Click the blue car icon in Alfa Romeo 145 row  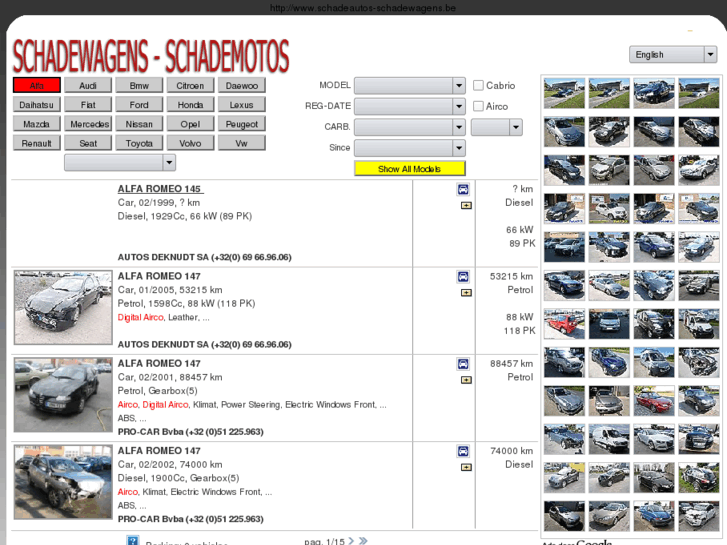[463, 189]
